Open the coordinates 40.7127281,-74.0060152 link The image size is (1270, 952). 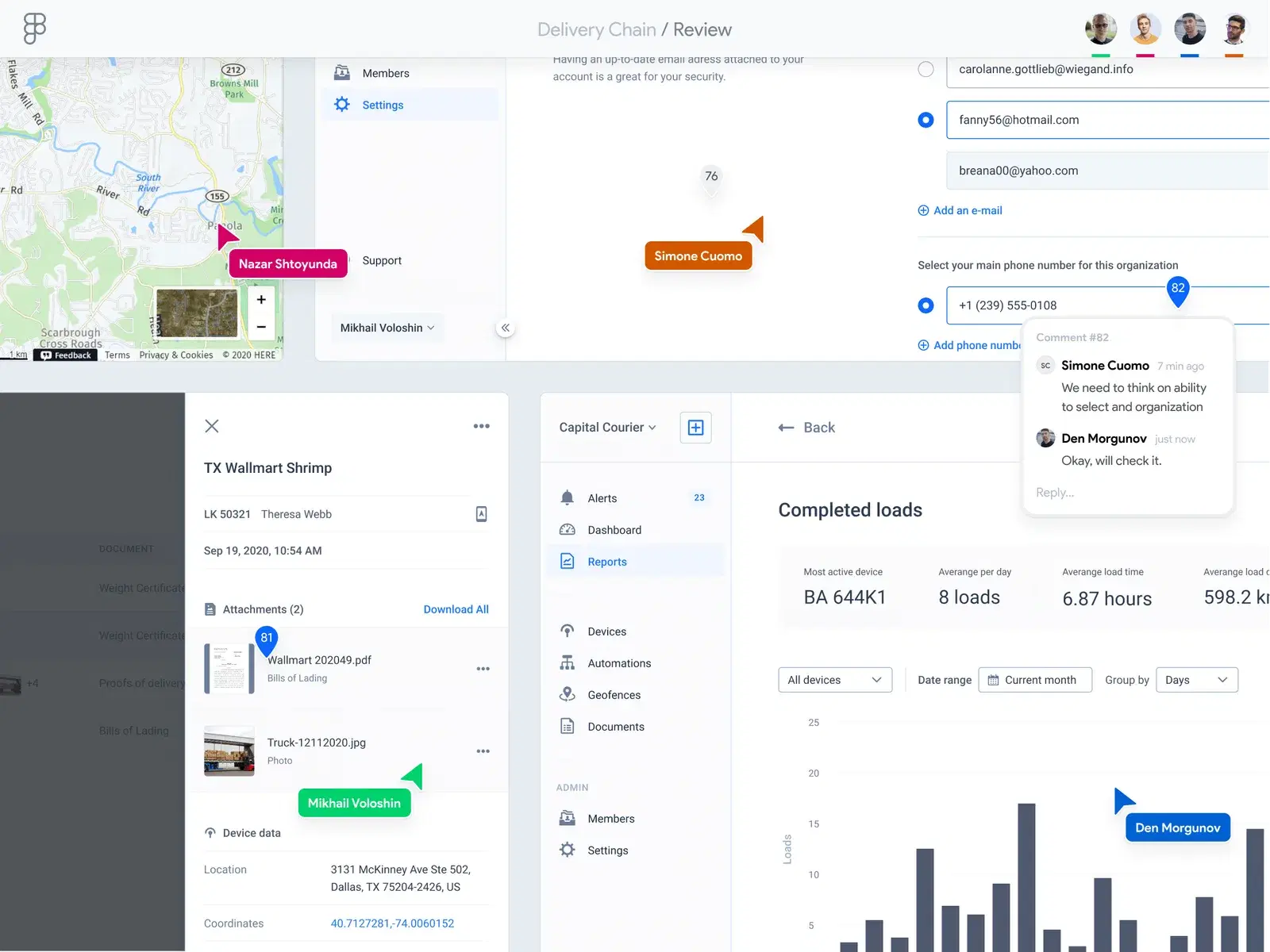click(393, 923)
